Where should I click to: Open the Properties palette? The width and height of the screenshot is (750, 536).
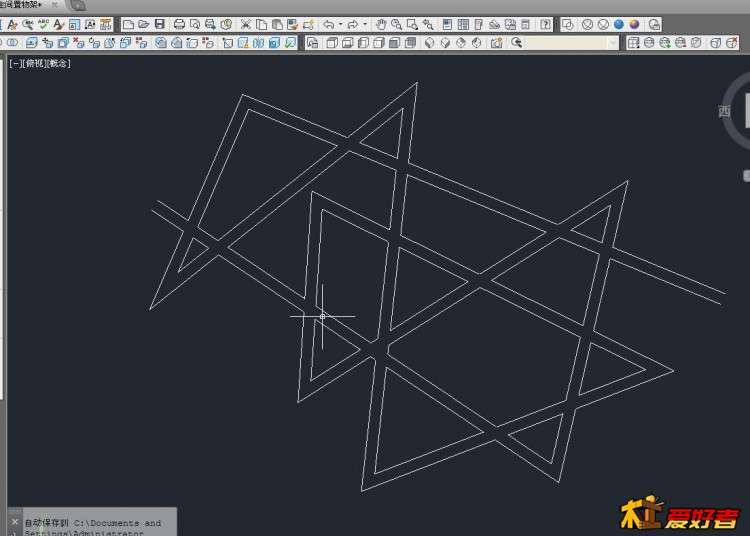click(x=447, y=24)
